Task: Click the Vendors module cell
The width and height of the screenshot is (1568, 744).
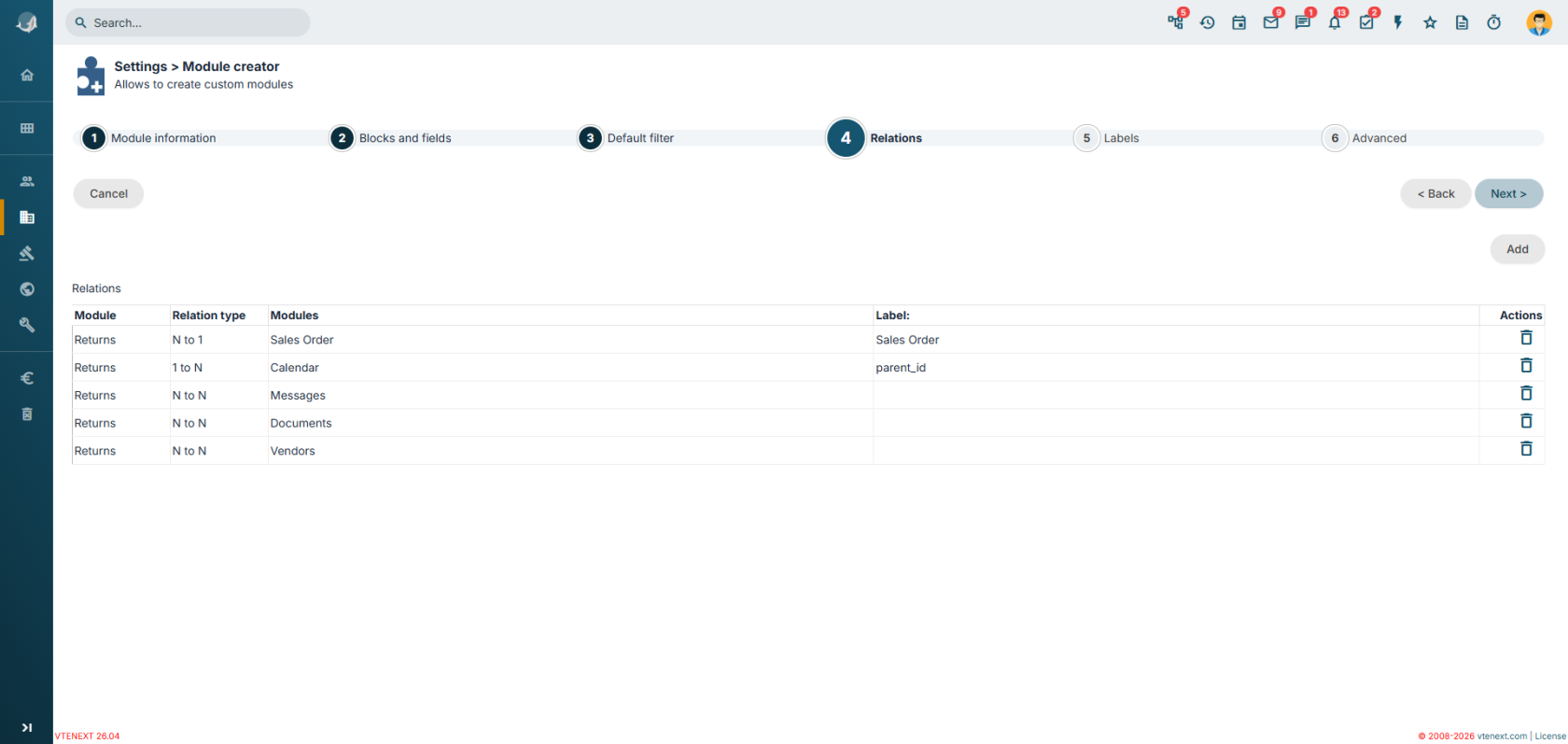Action: (x=569, y=451)
